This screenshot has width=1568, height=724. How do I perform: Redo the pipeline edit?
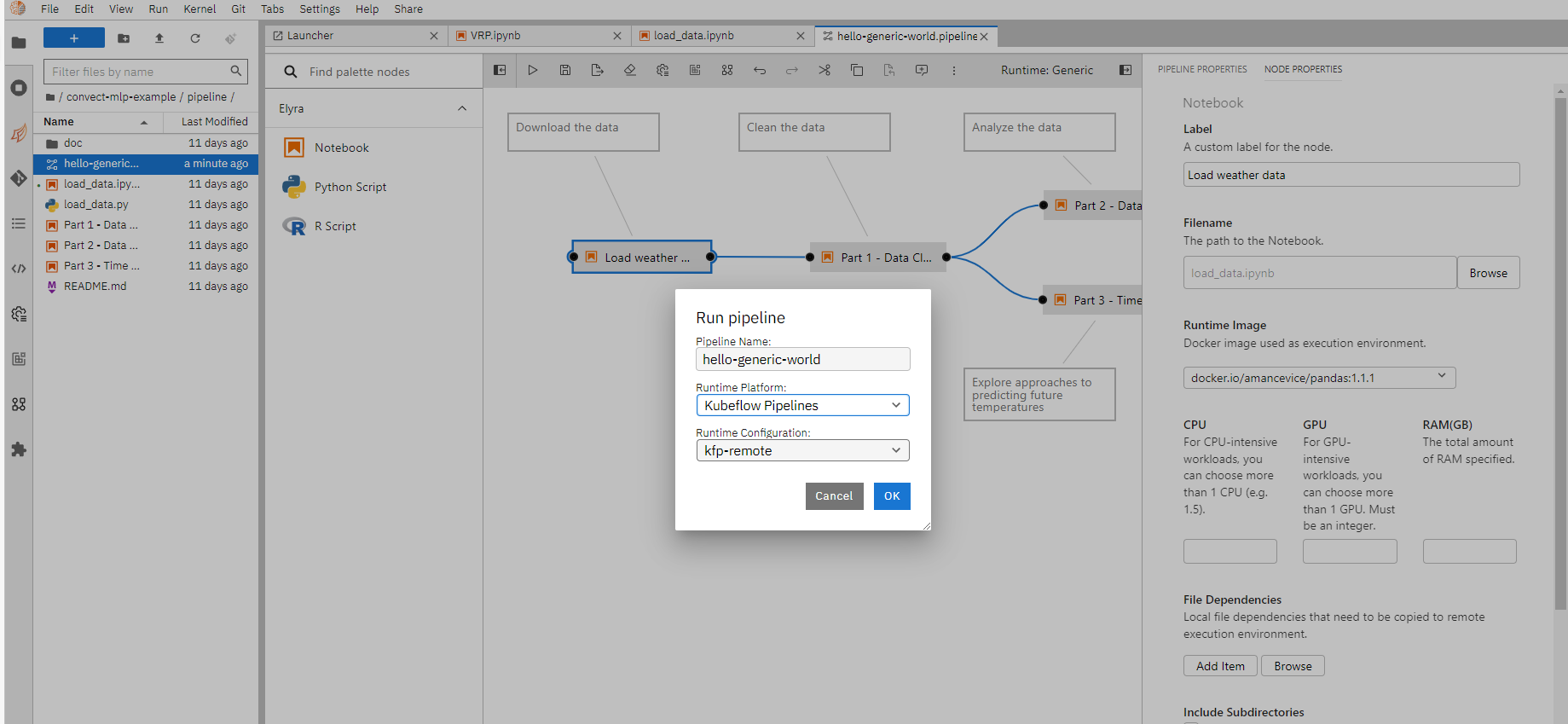792,70
